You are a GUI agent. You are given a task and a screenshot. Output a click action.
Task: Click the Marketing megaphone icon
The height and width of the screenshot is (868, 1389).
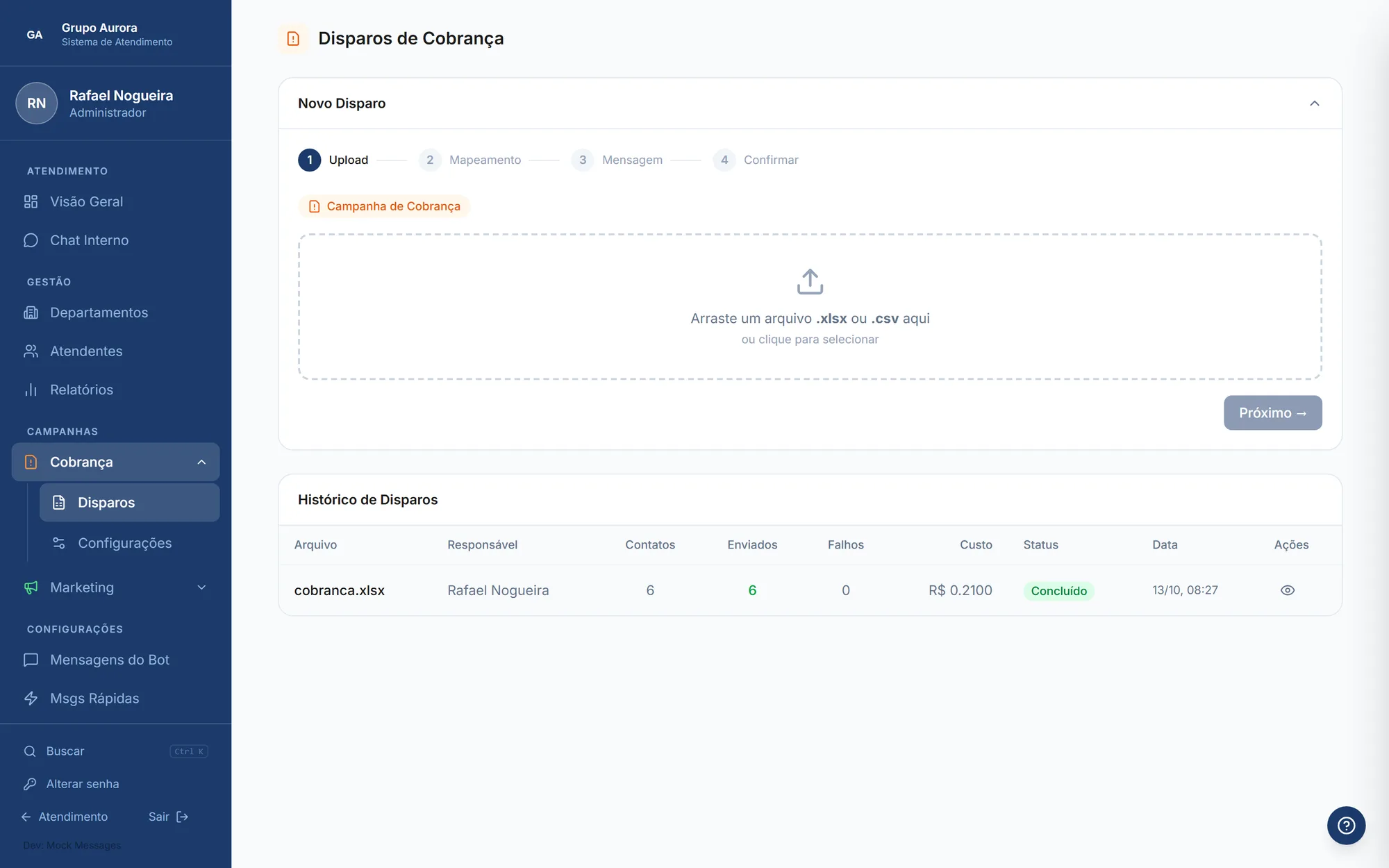pyautogui.click(x=31, y=587)
